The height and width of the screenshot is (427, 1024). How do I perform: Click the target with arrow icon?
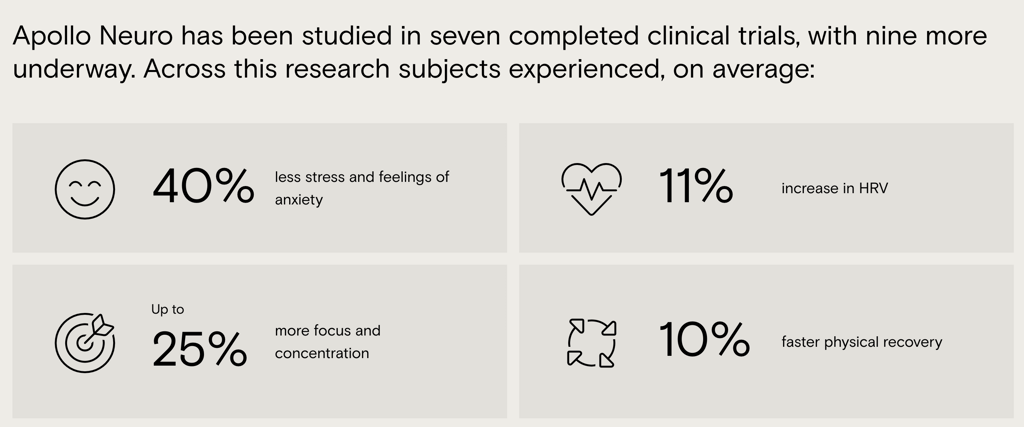point(85,342)
